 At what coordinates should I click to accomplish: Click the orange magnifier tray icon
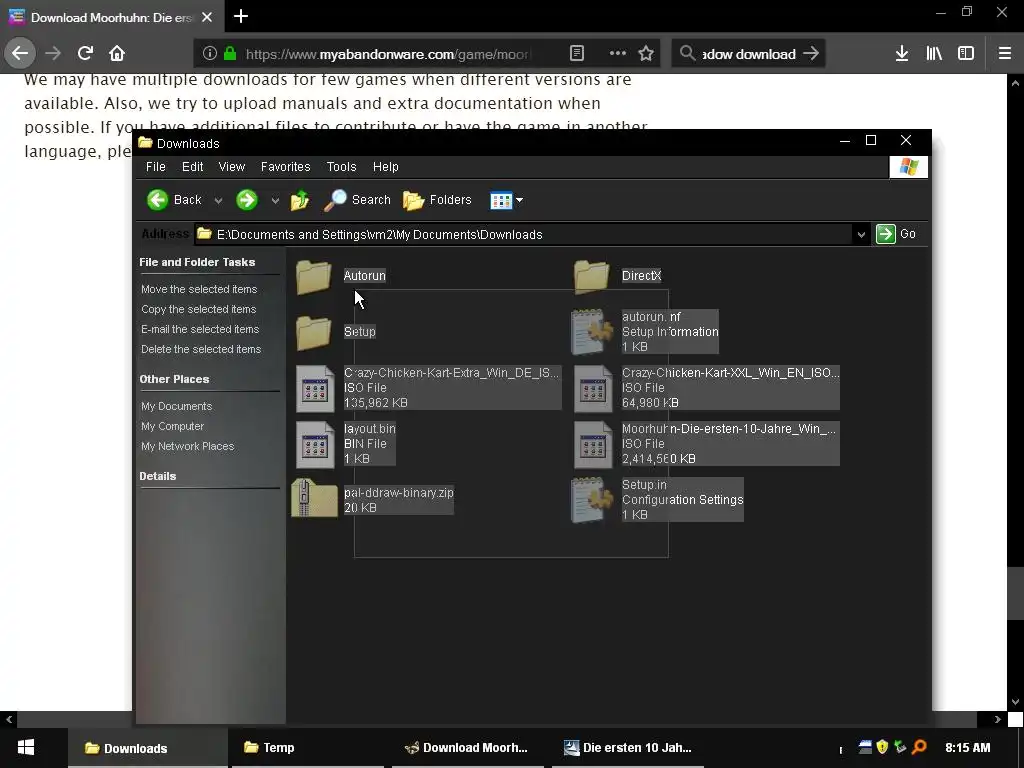pyautogui.click(x=919, y=746)
